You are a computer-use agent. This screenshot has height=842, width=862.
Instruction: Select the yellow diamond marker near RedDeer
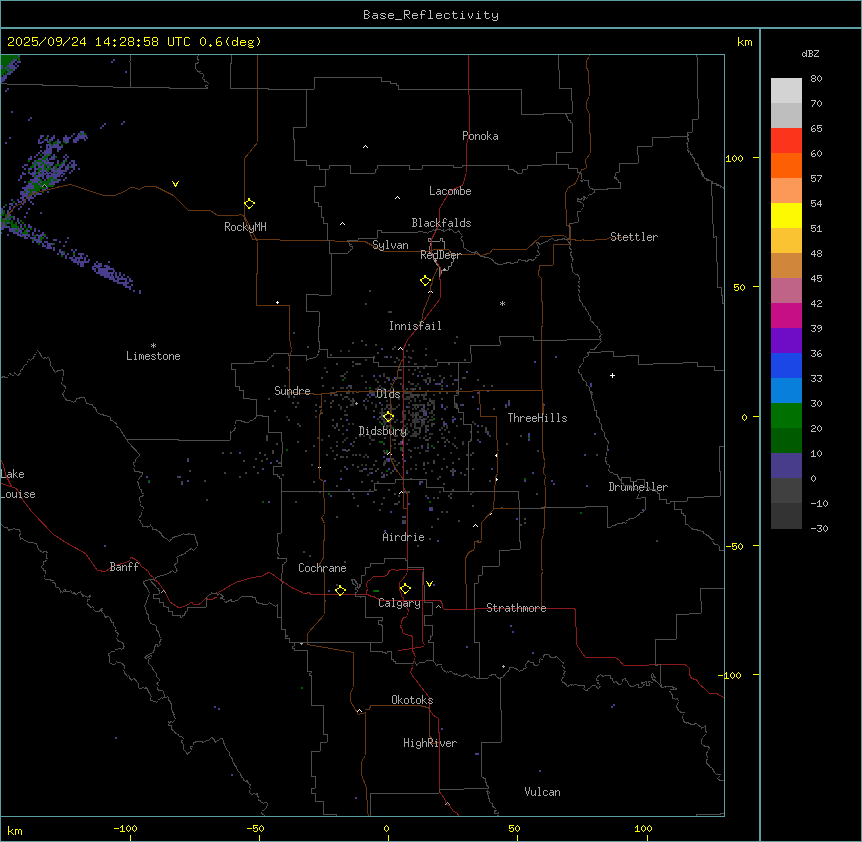coord(426,280)
